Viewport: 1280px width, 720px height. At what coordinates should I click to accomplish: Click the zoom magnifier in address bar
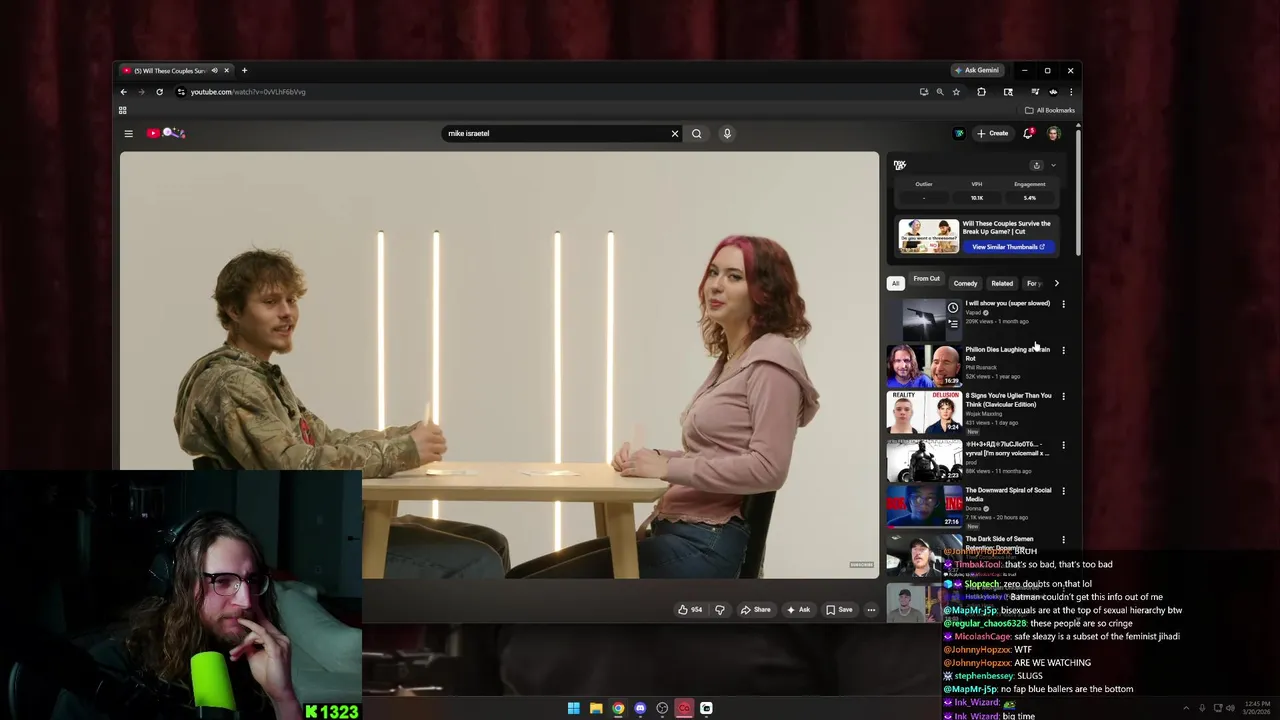pos(940,92)
